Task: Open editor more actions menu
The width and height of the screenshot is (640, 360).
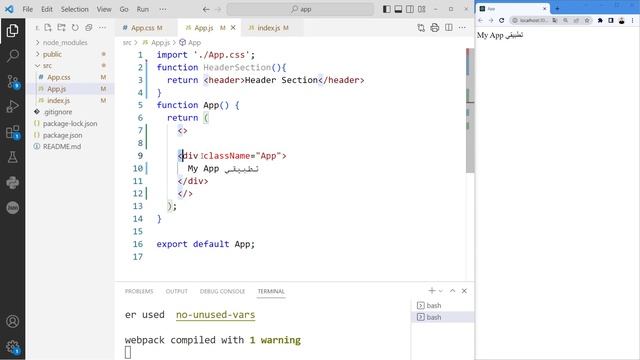Action: pyautogui.click(x=462, y=28)
